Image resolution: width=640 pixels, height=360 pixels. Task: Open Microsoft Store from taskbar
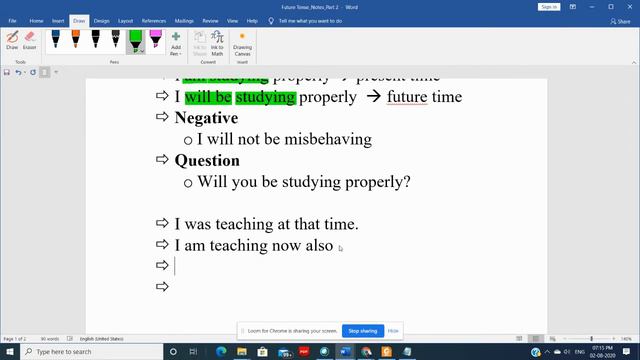pos(262,351)
